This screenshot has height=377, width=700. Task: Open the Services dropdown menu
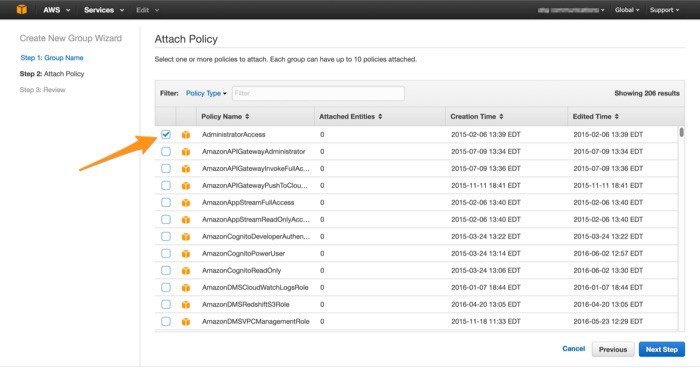click(104, 10)
